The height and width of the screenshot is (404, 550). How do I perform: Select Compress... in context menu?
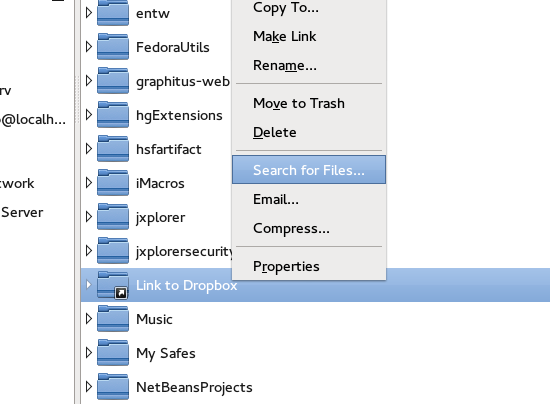coord(309,229)
